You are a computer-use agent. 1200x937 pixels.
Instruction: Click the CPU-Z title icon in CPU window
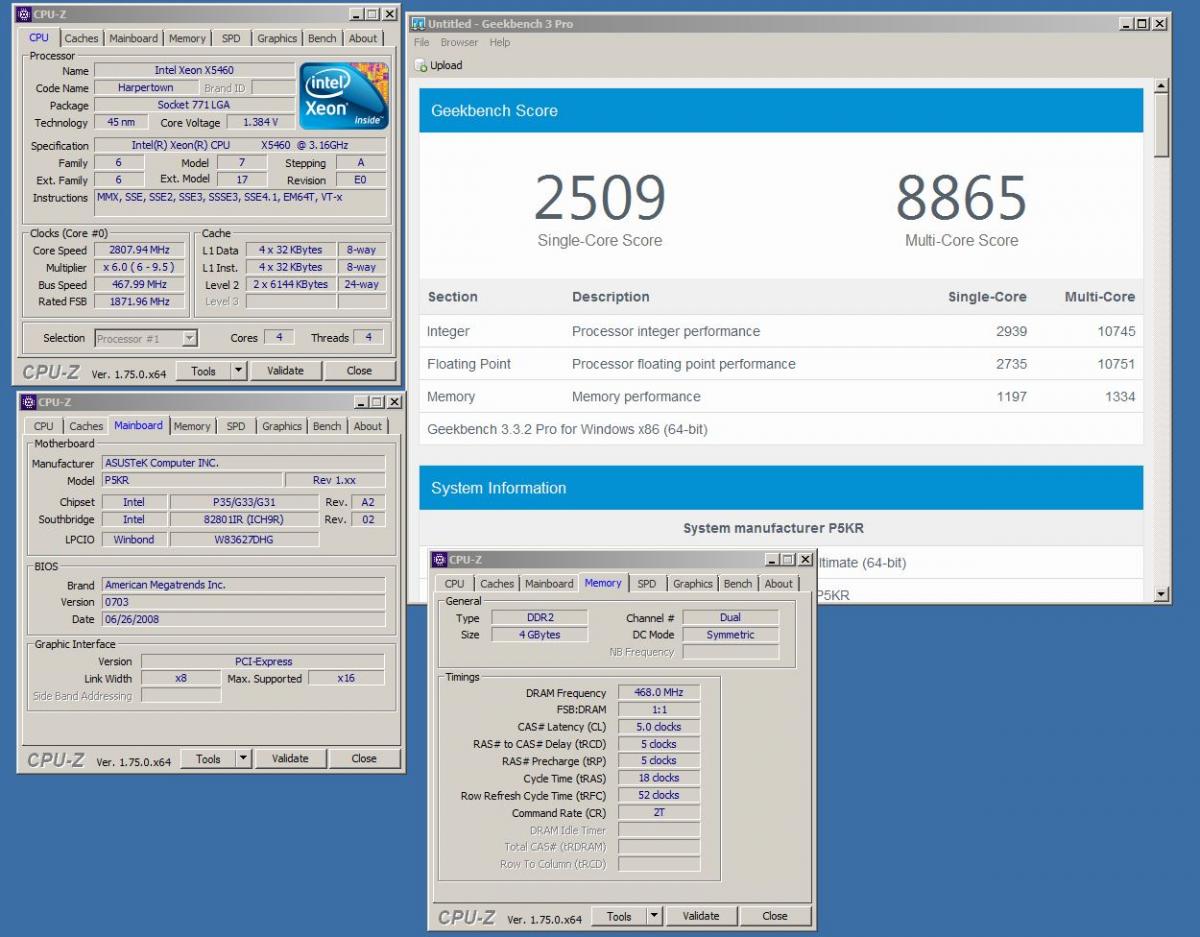coord(24,15)
